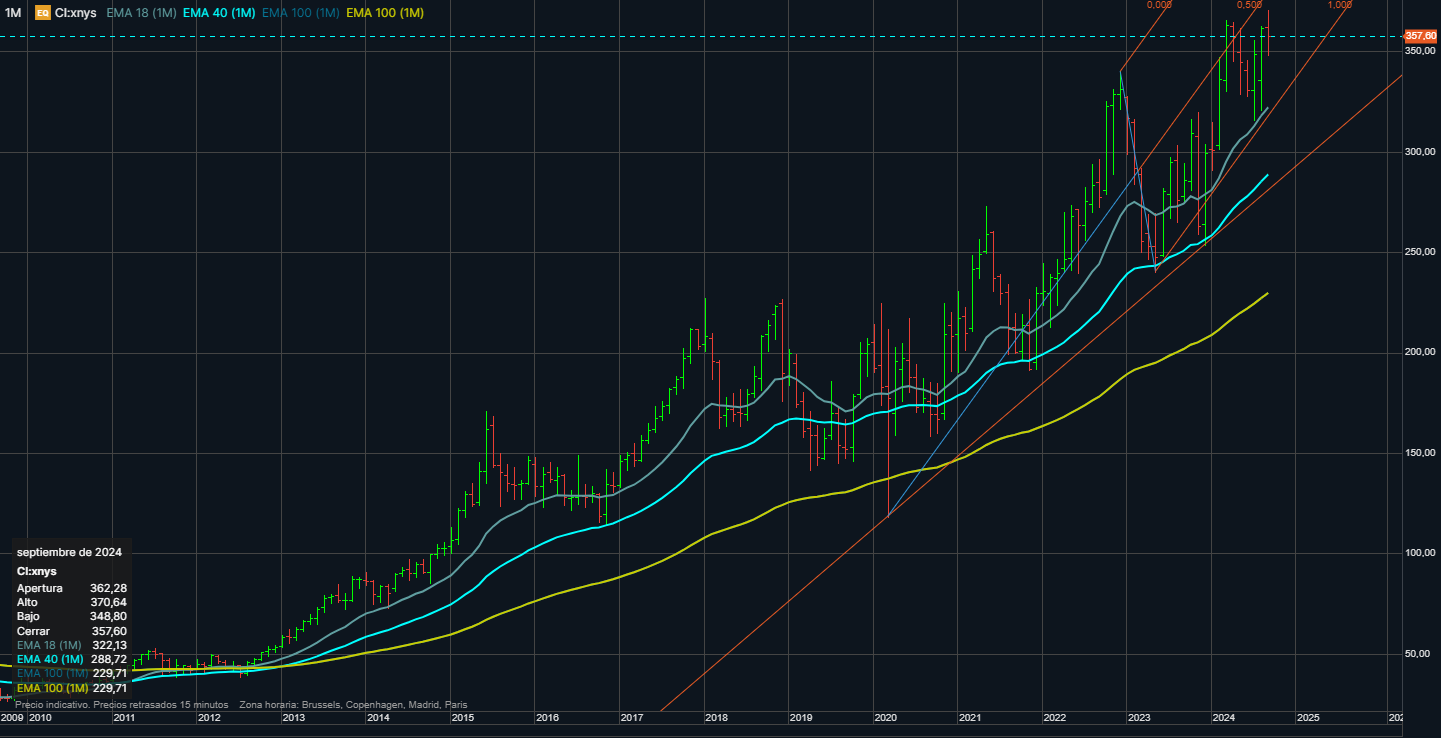Select the CI:xnys symbol label
Image resolution: width=1441 pixels, height=738 pixels.
(76, 13)
